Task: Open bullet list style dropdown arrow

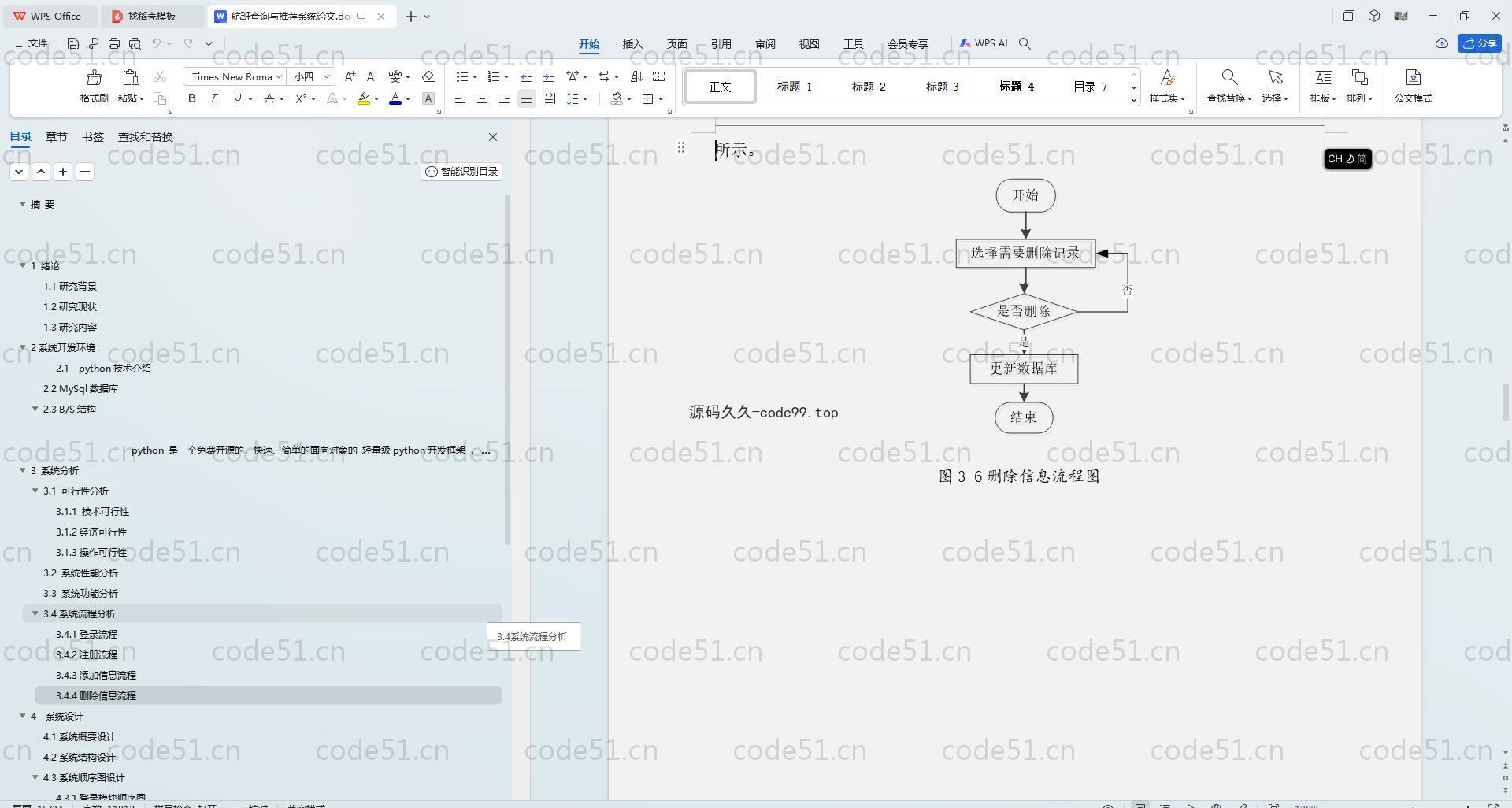Action: [x=475, y=76]
